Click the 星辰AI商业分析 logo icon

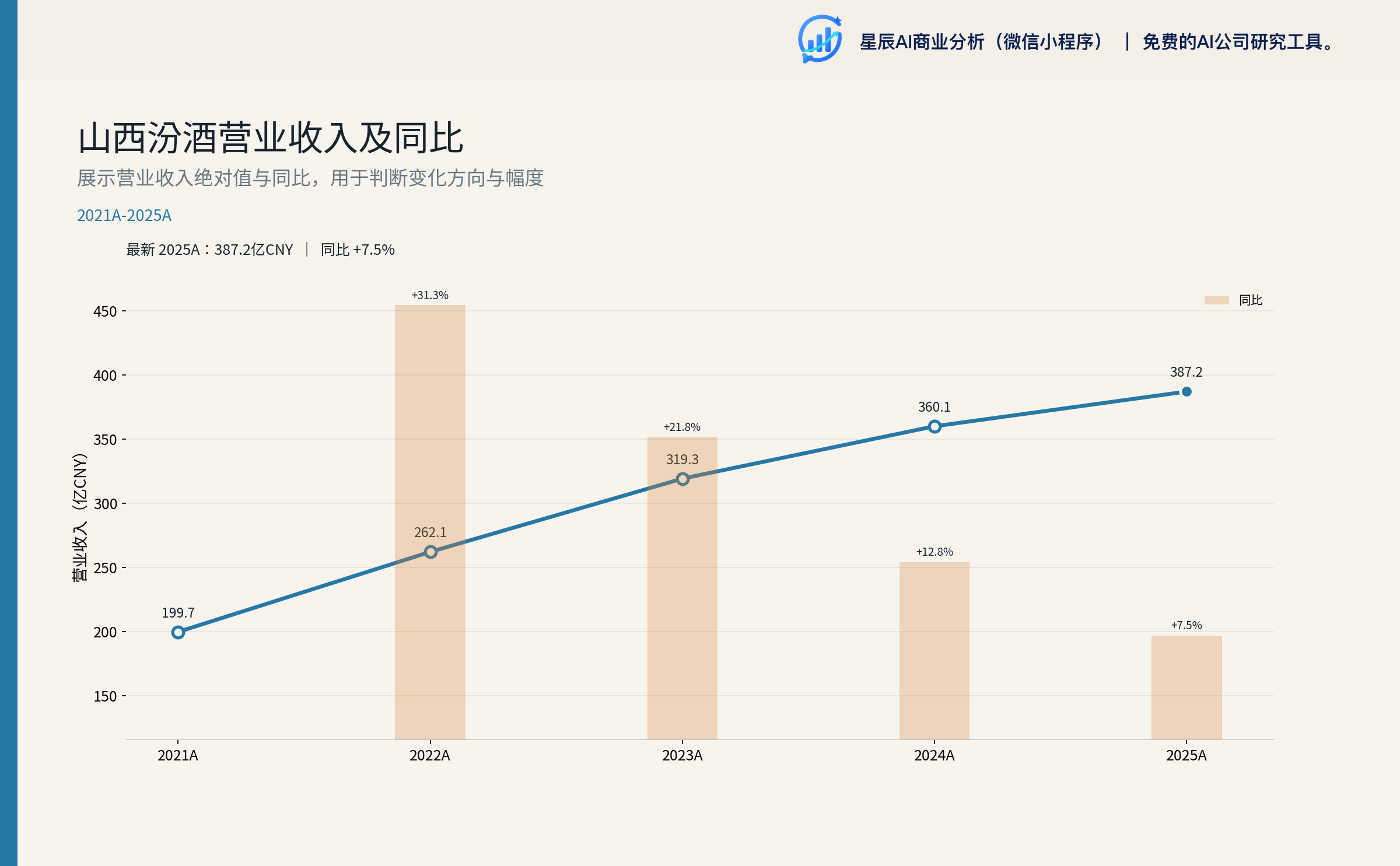click(x=820, y=39)
